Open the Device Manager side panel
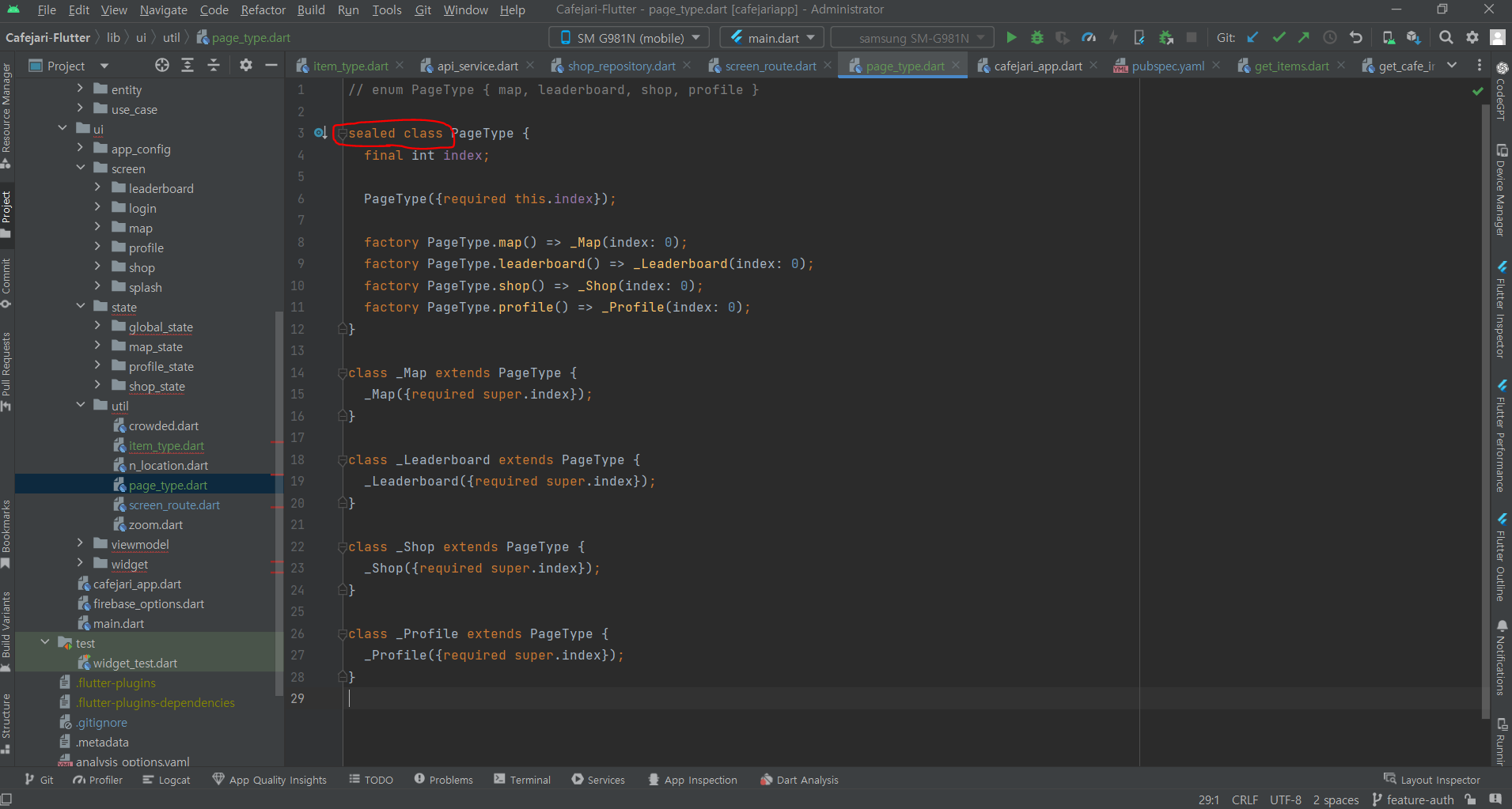The width and height of the screenshot is (1512, 809). coord(1501,190)
